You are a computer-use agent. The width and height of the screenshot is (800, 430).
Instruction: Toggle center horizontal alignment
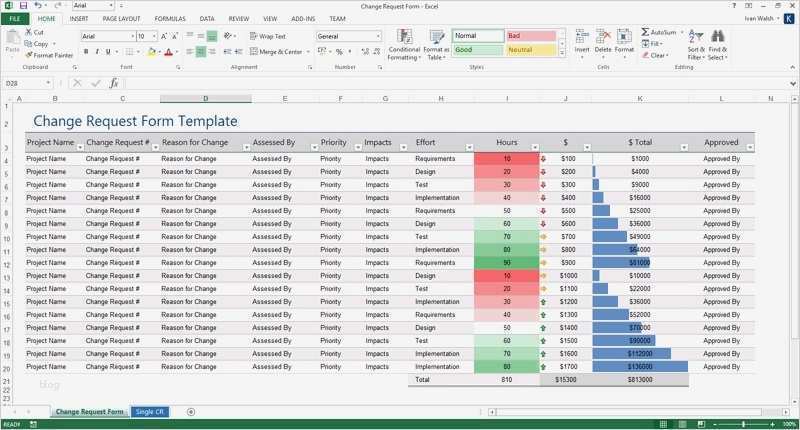click(x=201, y=52)
